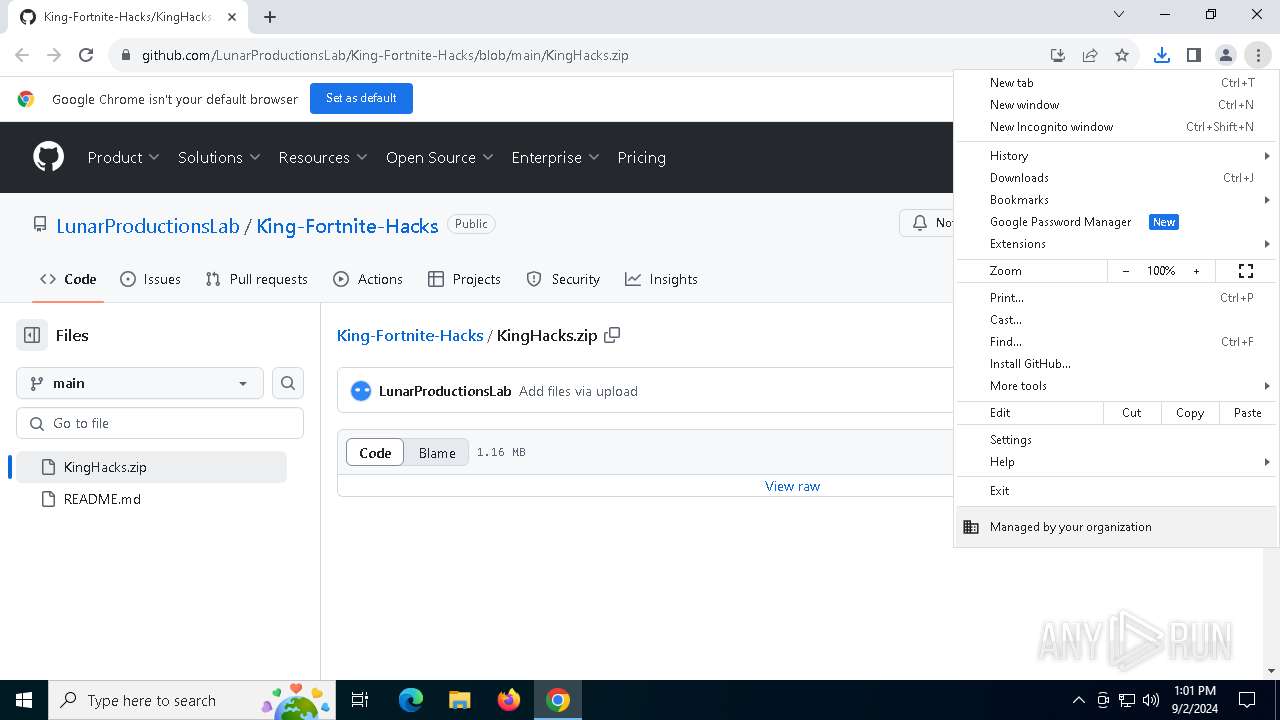This screenshot has height=720, width=1280.
Task: Decrease zoom with the minus button
Action: point(1126,271)
